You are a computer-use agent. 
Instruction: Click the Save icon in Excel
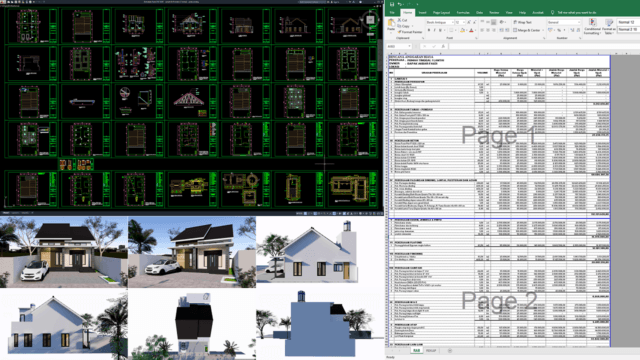(x=392, y=4)
